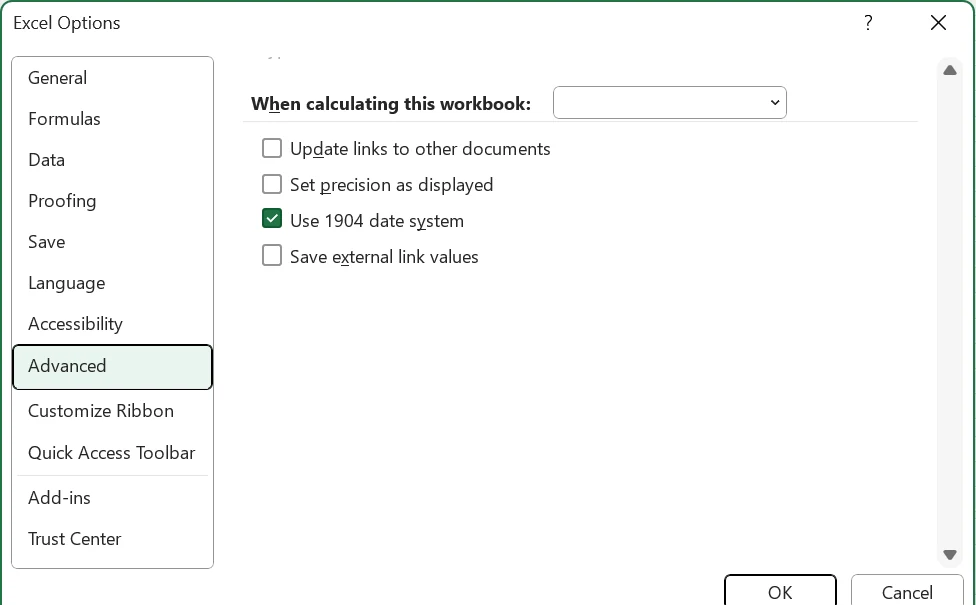Go to Quick Access Toolbar settings
The height and width of the screenshot is (605, 976).
(x=112, y=453)
